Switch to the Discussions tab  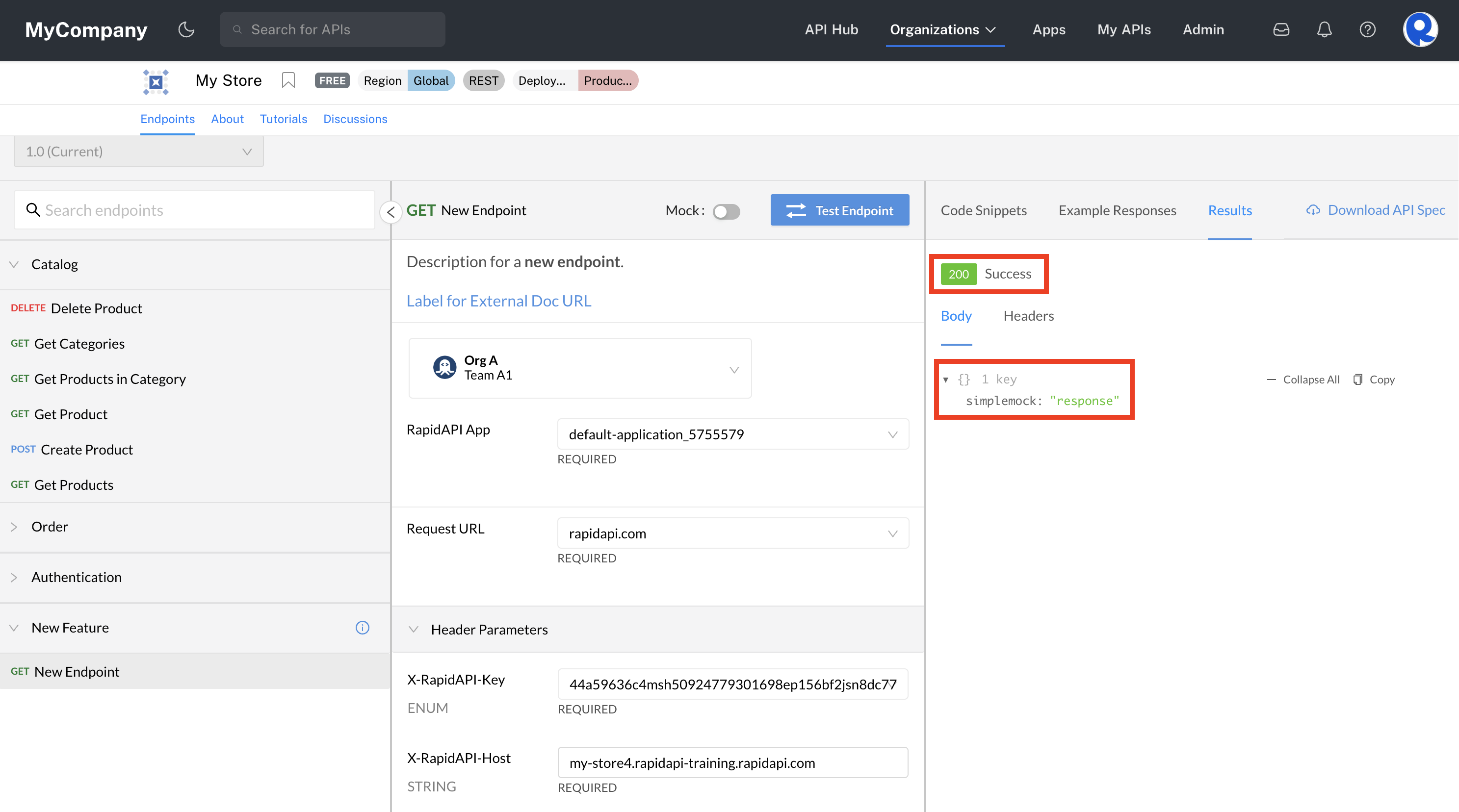tap(355, 120)
